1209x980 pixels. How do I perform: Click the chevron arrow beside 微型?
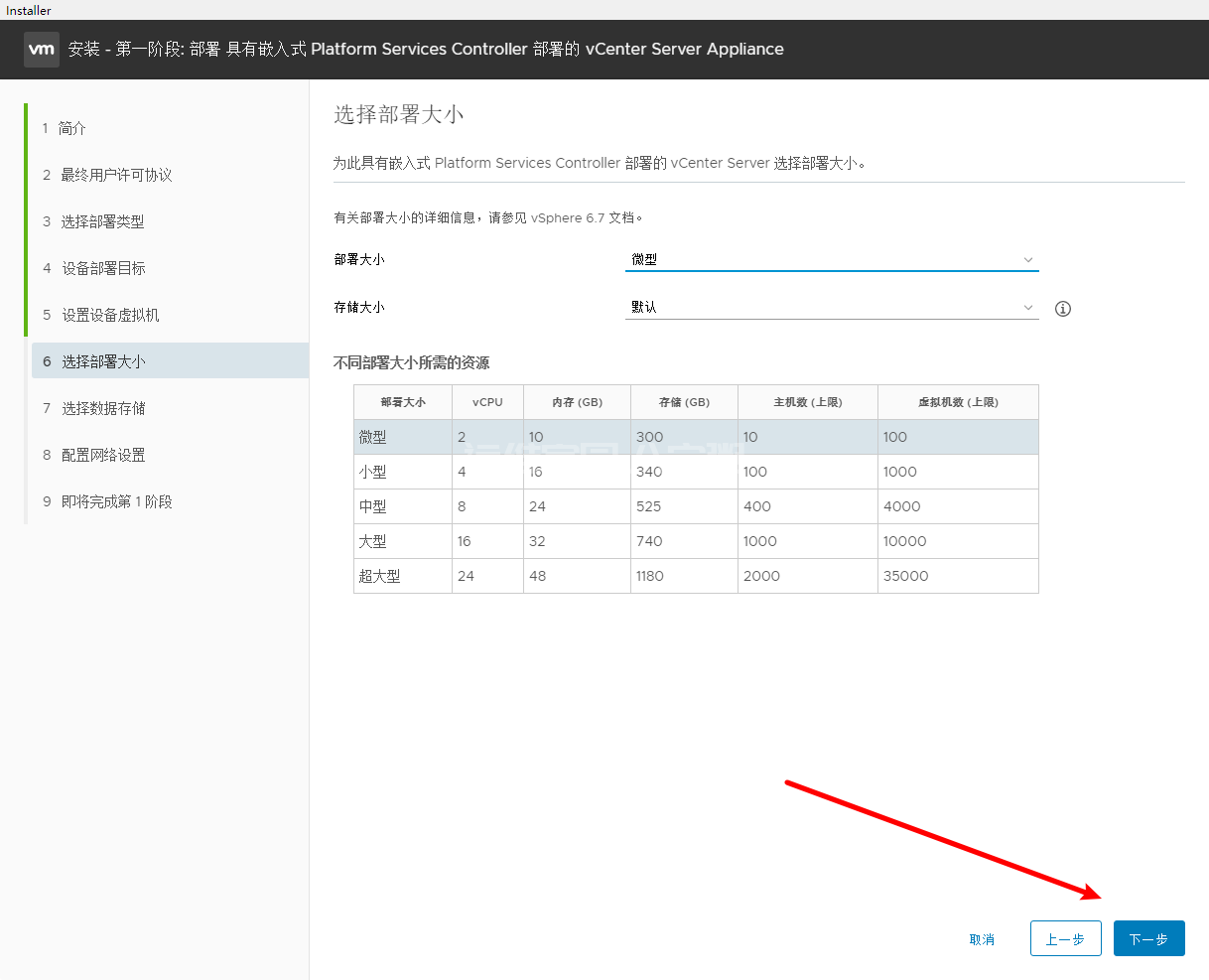(x=1028, y=260)
